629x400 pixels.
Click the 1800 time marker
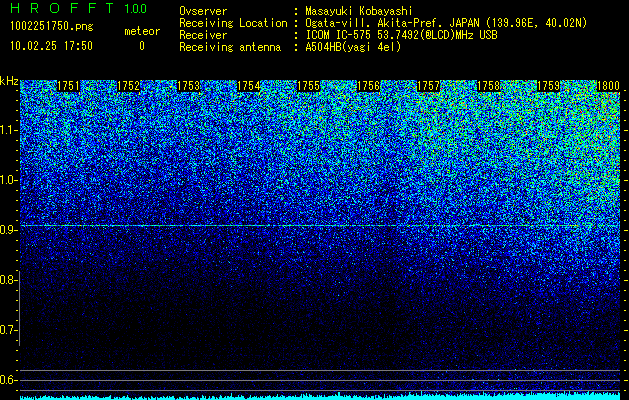point(609,86)
